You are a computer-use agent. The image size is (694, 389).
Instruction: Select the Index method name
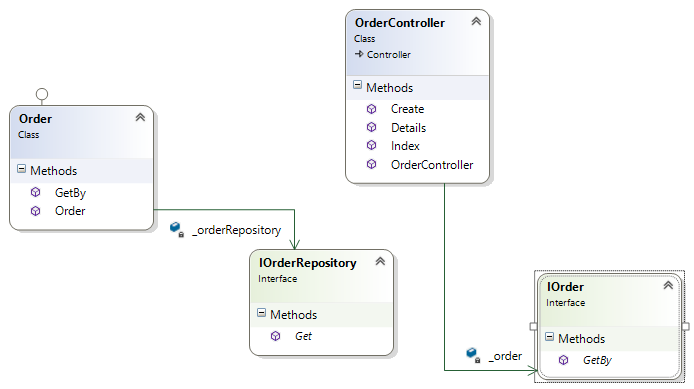405,146
